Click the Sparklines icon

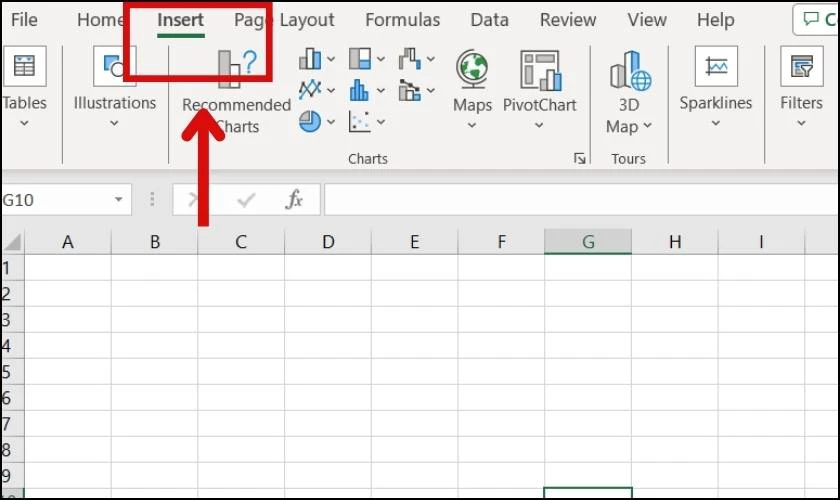click(x=716, y=66)
